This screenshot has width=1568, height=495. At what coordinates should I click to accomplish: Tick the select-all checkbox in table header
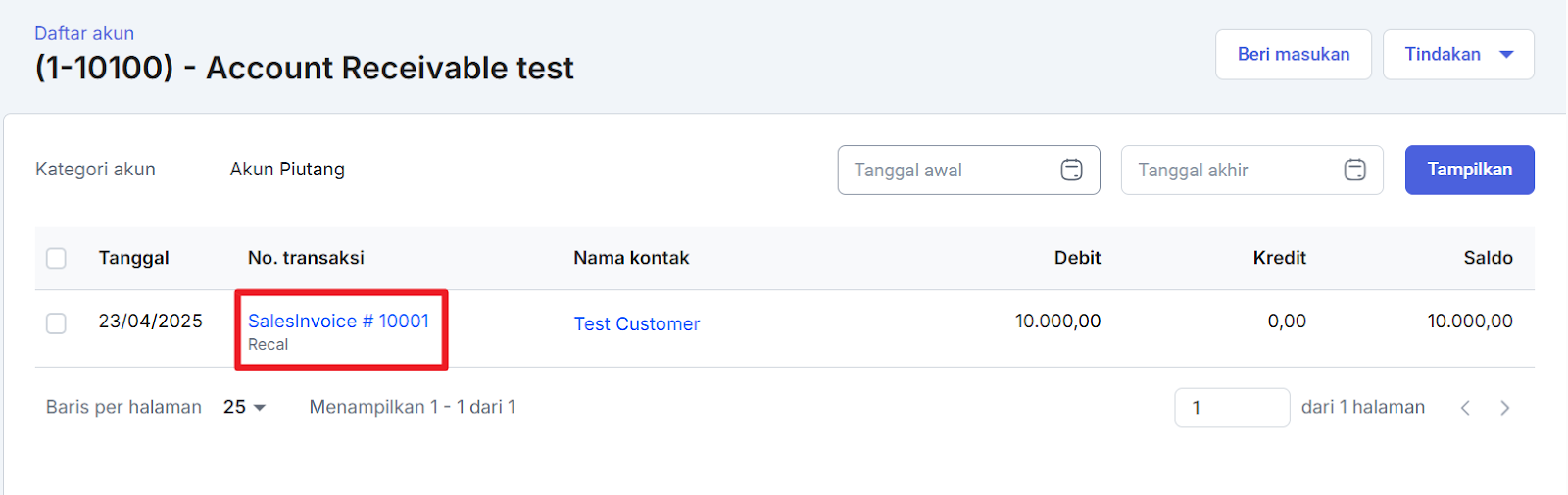point(57,258)
